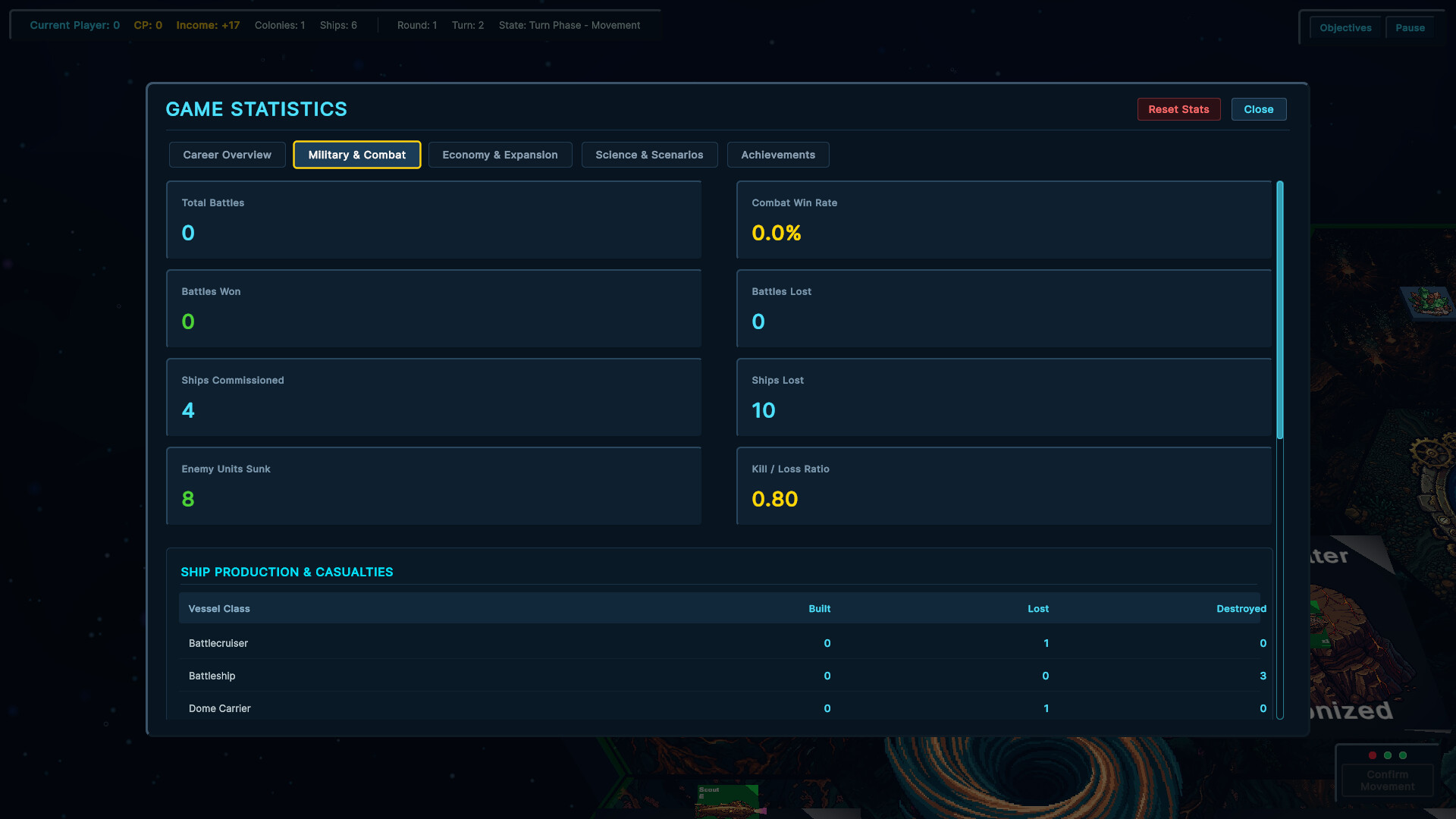
Task: Click the Confirm Movement button
Action: click(1387, 780)
